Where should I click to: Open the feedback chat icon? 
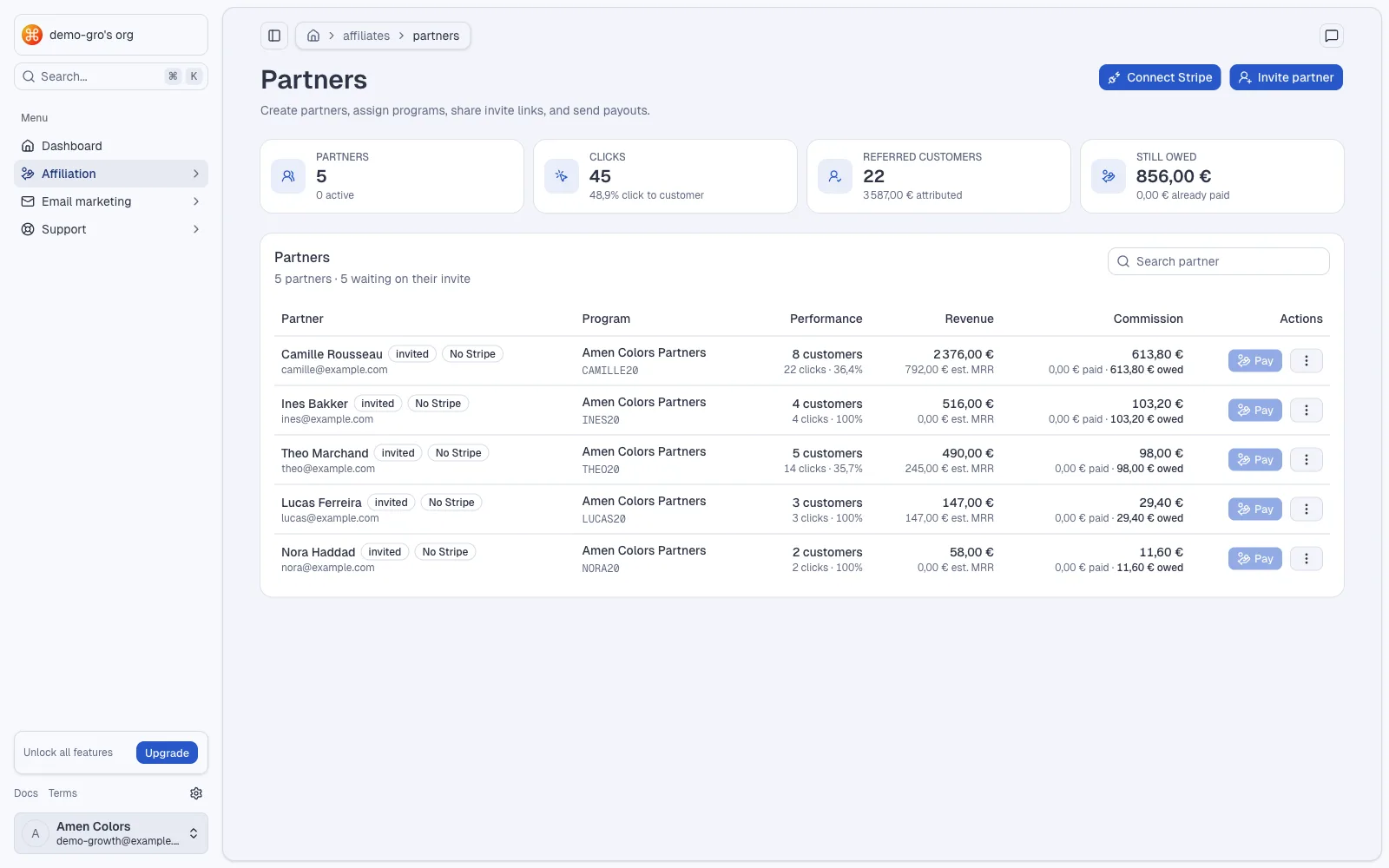pyautogui.click(x=1331, y=36)
